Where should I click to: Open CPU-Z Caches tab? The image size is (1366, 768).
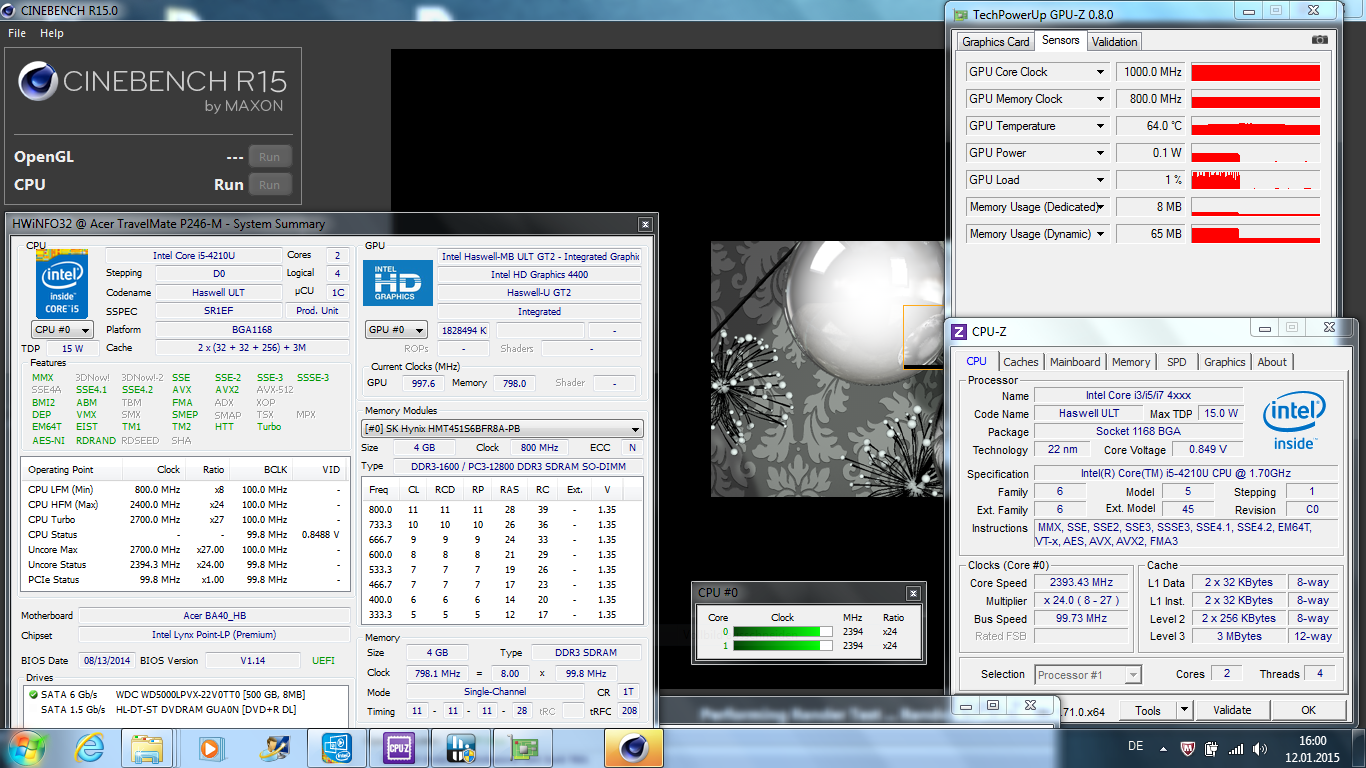(1021, 362)
